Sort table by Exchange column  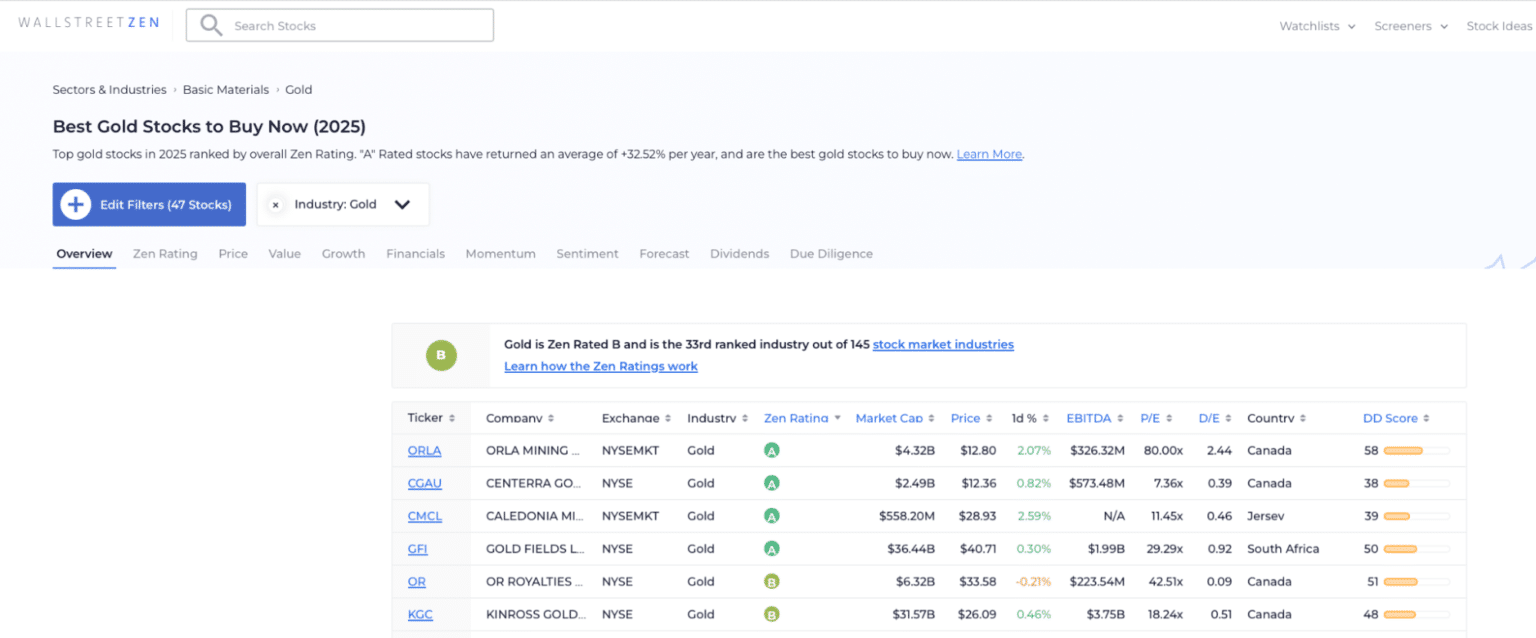tap(636, 418)
